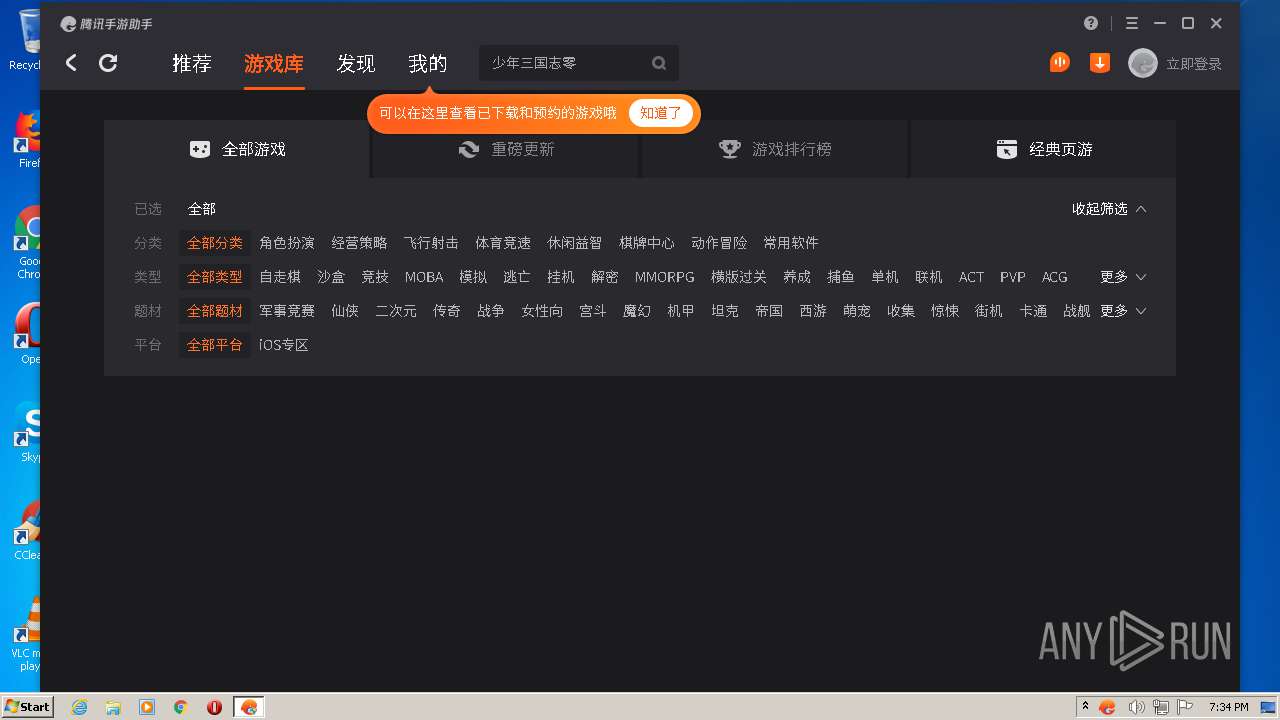Select the 全部题材 filter

click(215, 311)
